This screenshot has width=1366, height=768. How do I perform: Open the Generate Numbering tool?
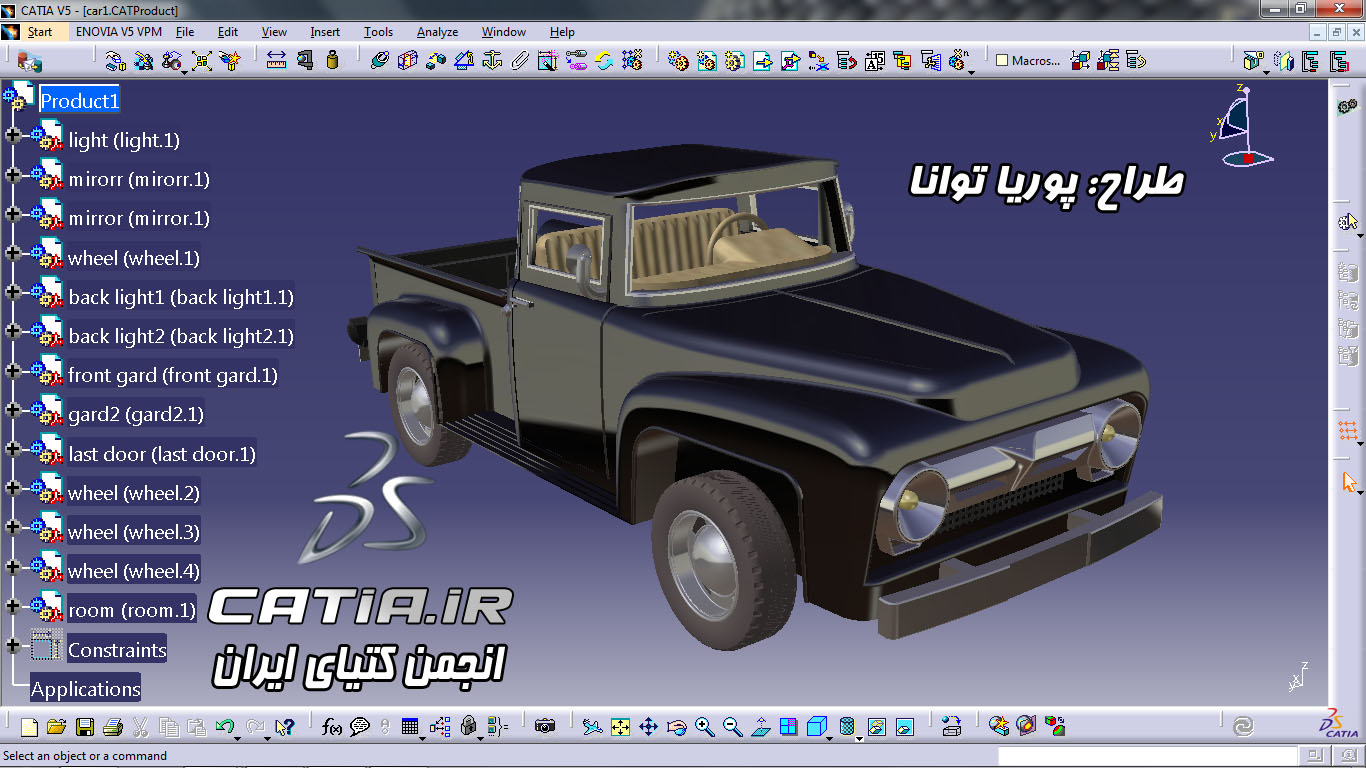coord(874,61)
